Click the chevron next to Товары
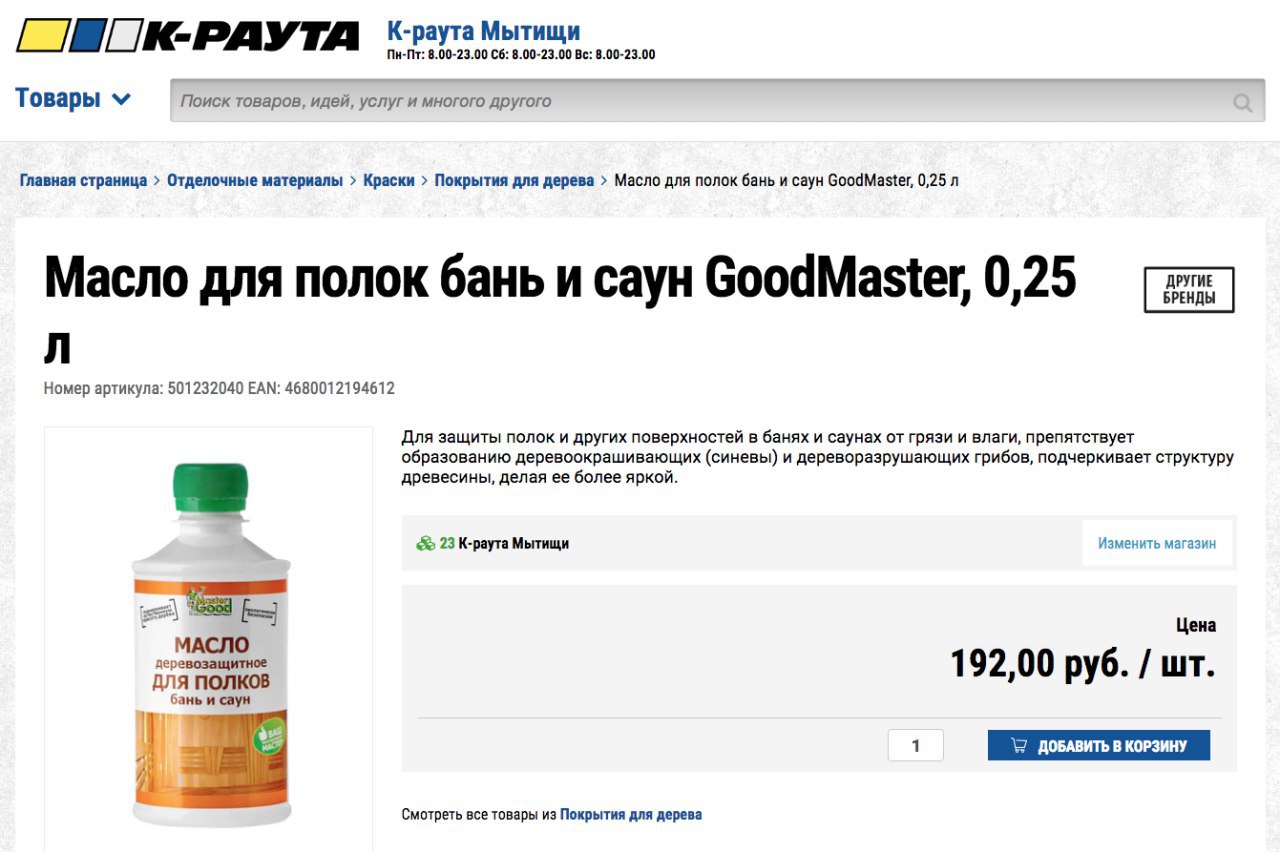Screen dimensions: 1280x852 click(x=121, y=99)
